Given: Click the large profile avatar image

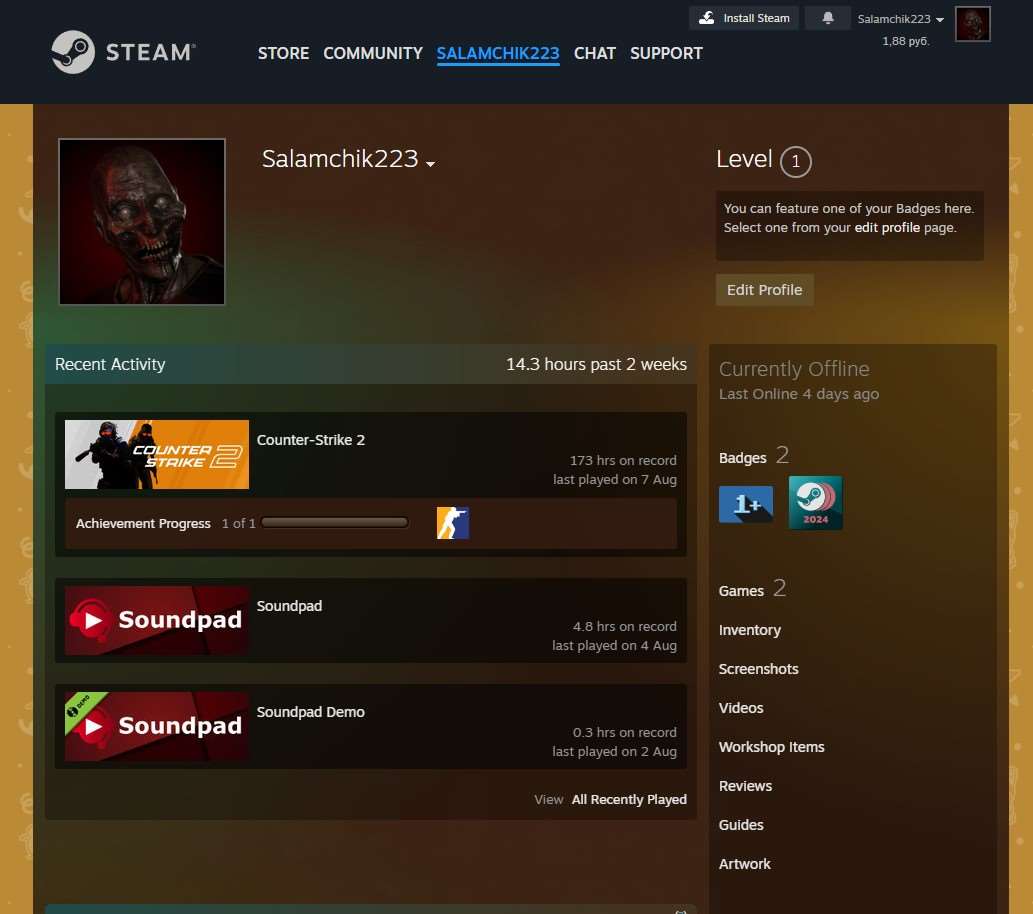Looking at the screenshot, I should [x=142, y=221].
